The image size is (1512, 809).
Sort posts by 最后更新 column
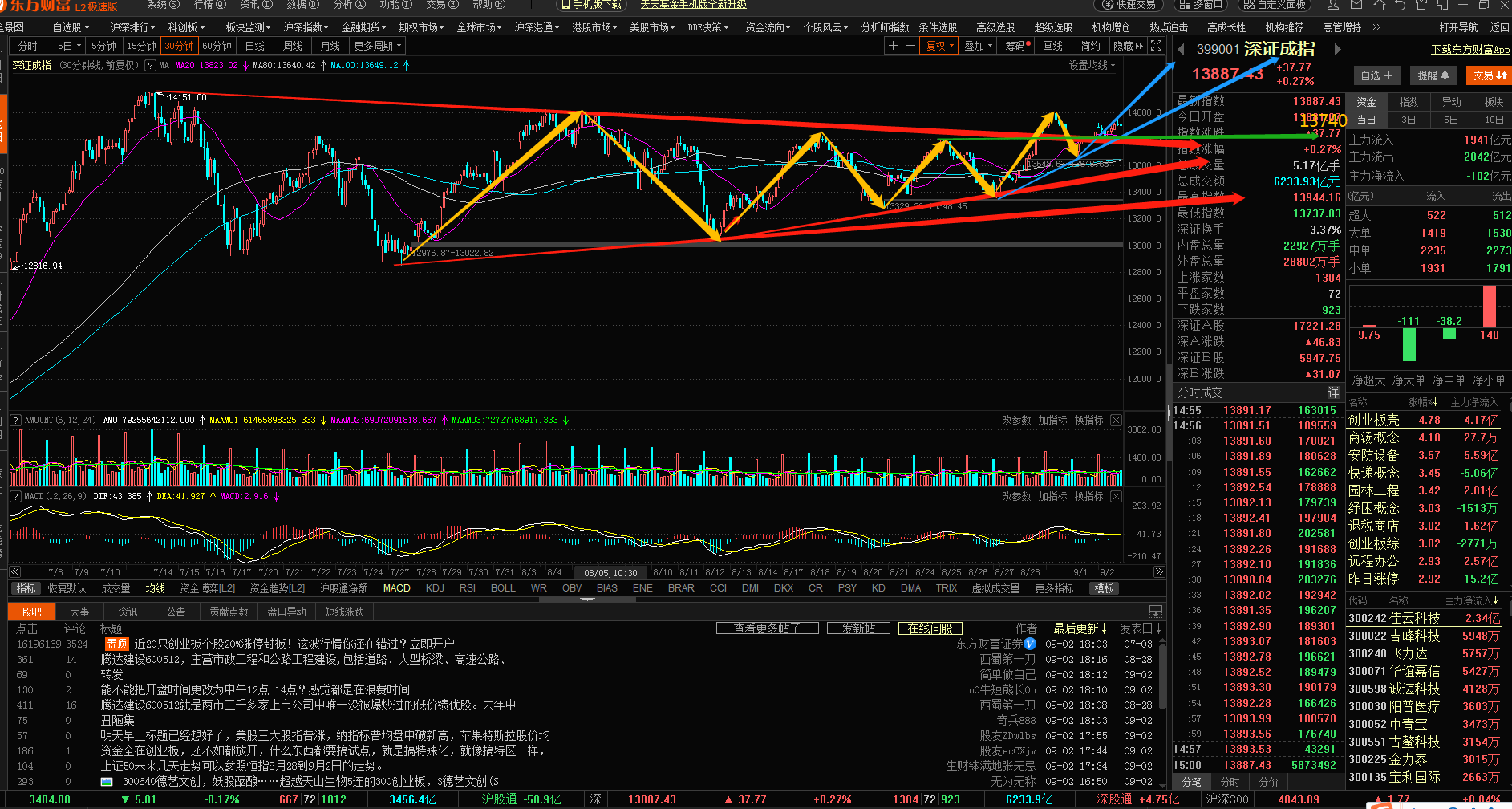coord(1080,628)
